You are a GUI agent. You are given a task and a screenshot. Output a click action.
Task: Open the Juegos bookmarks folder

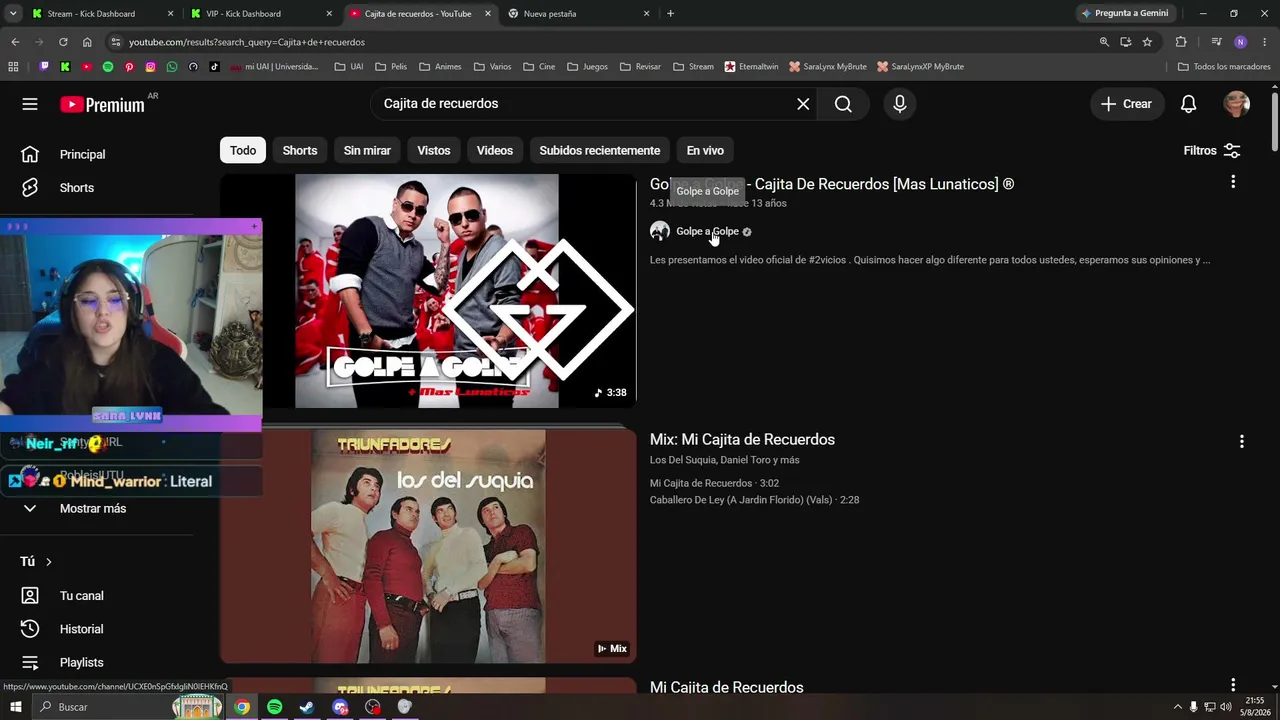pos(587,67)
